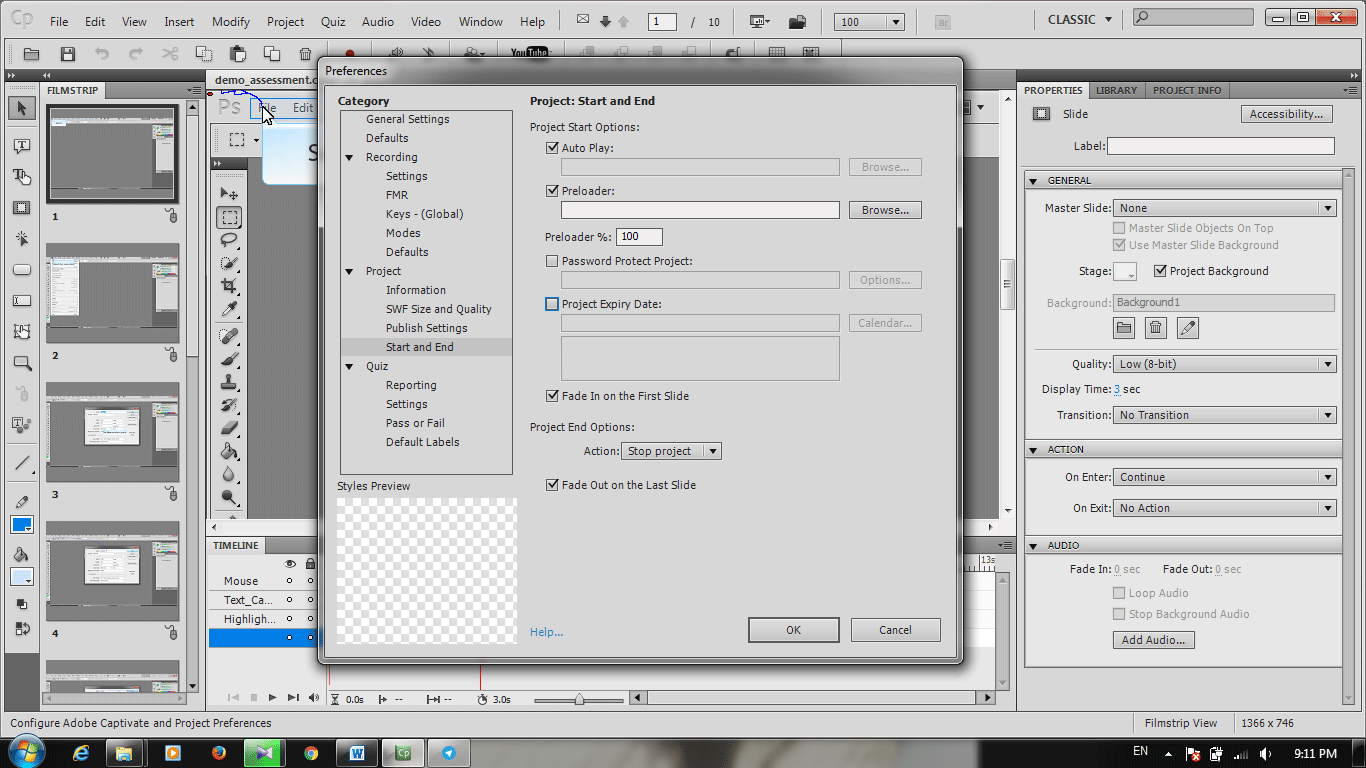
Task: Click OK in Preferences dialog
Action: (x=793, y=630)
